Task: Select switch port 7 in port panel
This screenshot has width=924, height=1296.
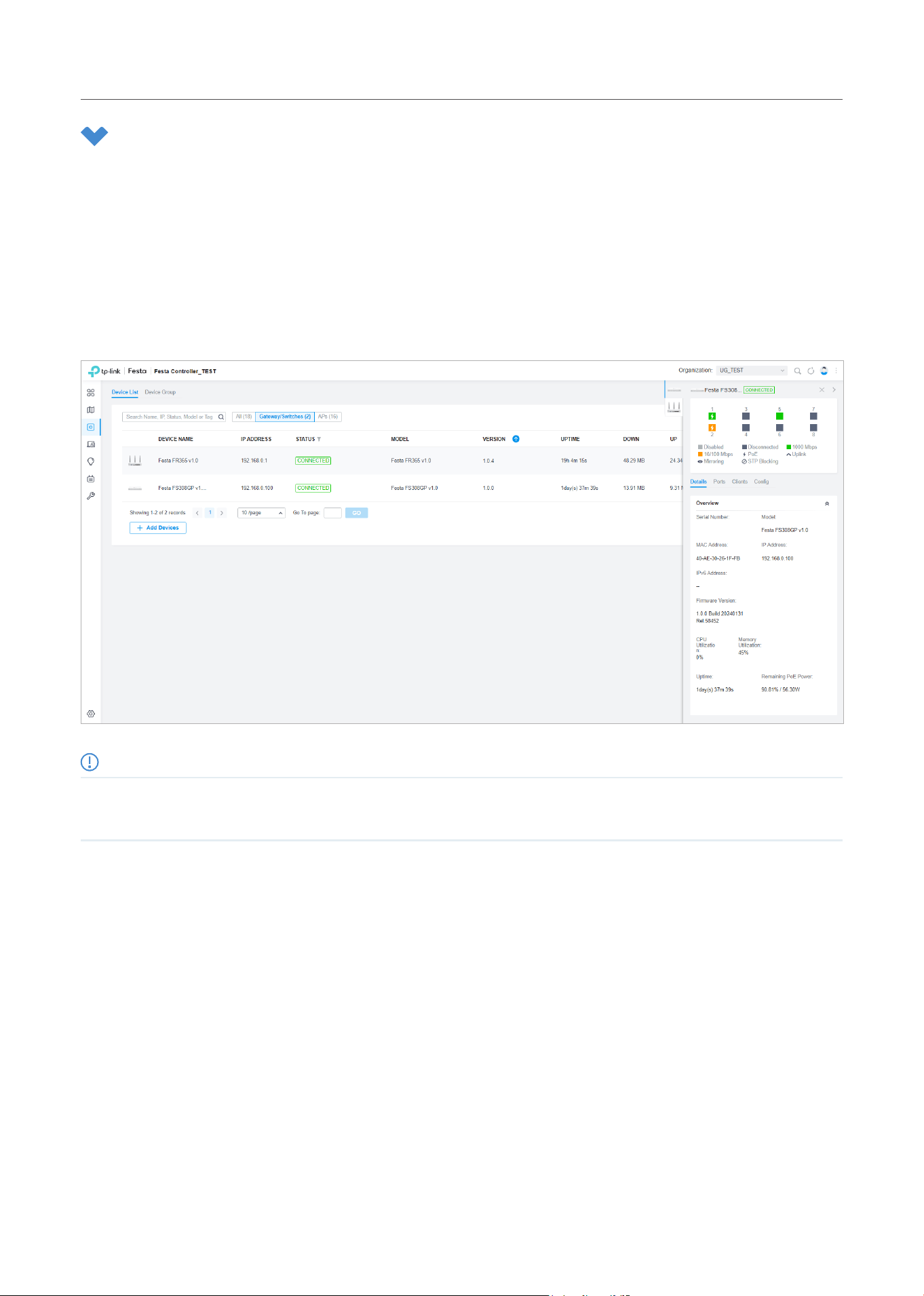Action: pyautogui.click(x=813, y=416)
